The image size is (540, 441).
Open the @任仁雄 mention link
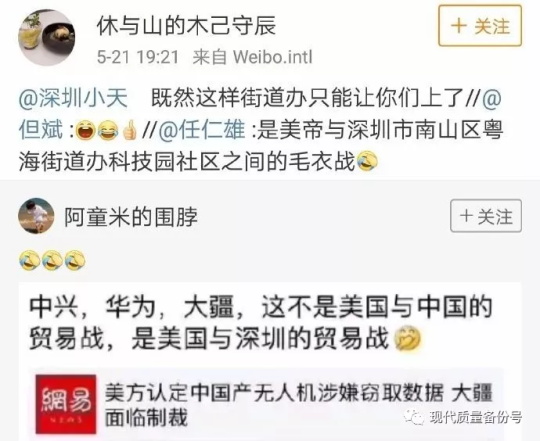tap(202, 129)
